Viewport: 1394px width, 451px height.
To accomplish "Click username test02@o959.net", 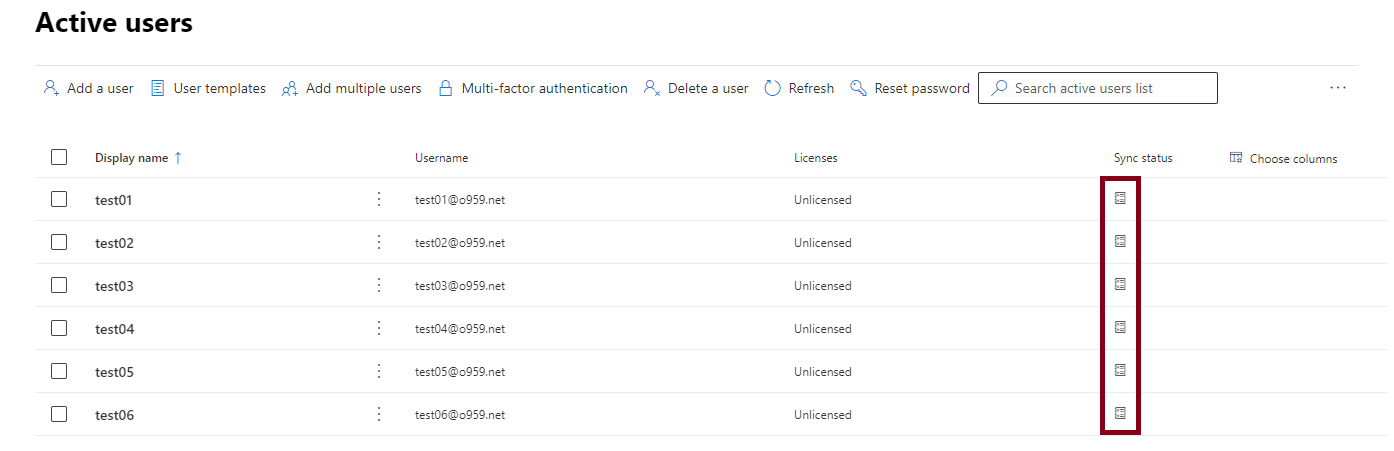I will pos(460,243).
